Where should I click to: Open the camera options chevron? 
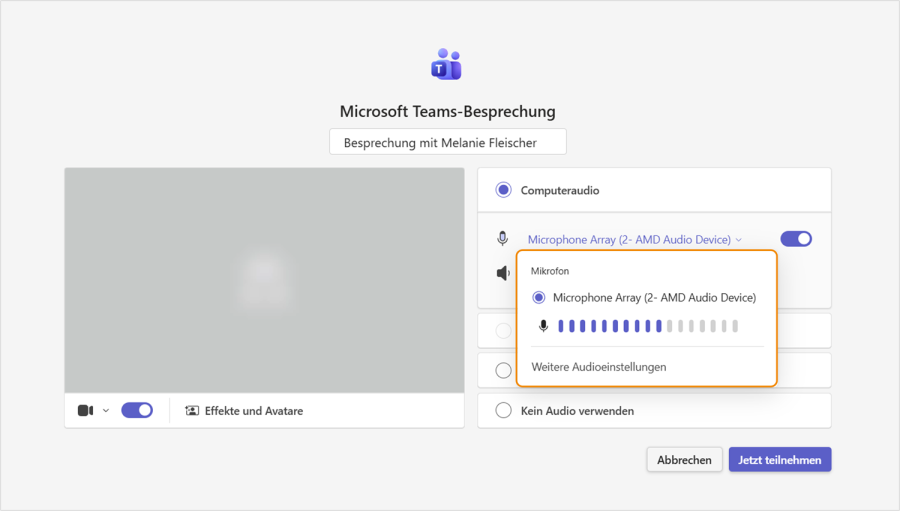coord(106,411)
